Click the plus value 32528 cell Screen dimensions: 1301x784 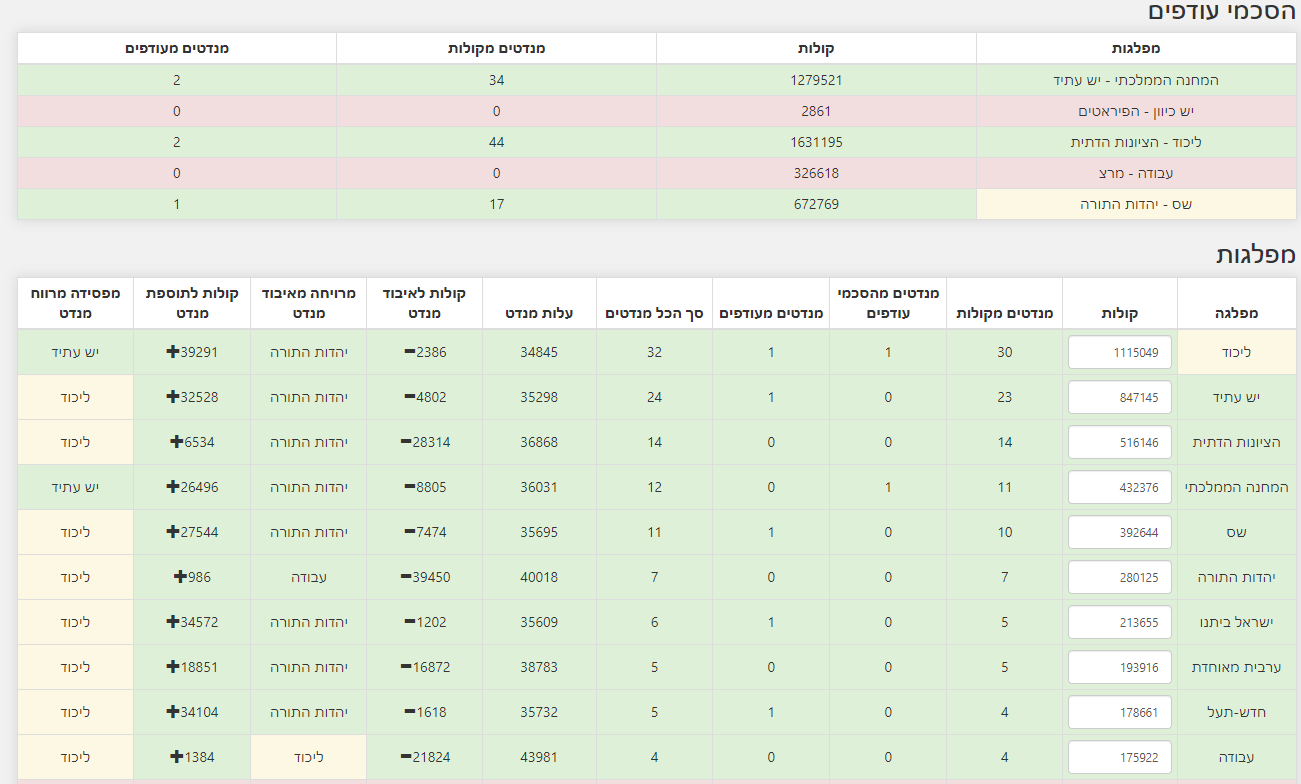pos(192,397)
